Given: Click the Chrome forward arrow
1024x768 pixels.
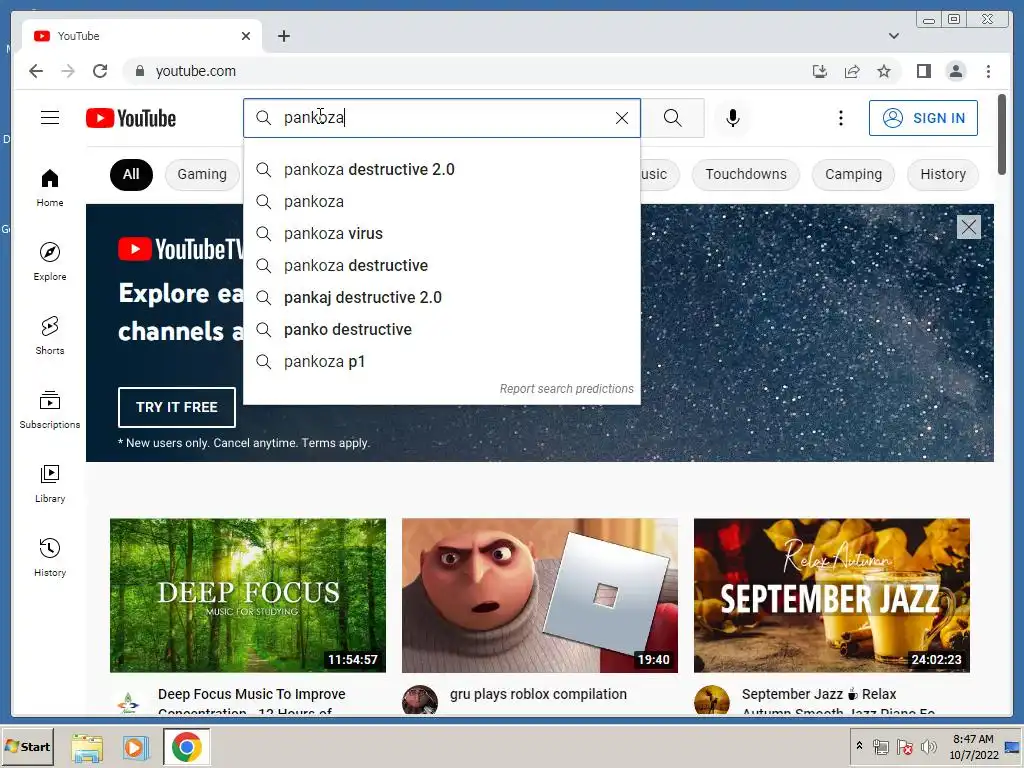Looking at the screenshot, I should 68,71.
